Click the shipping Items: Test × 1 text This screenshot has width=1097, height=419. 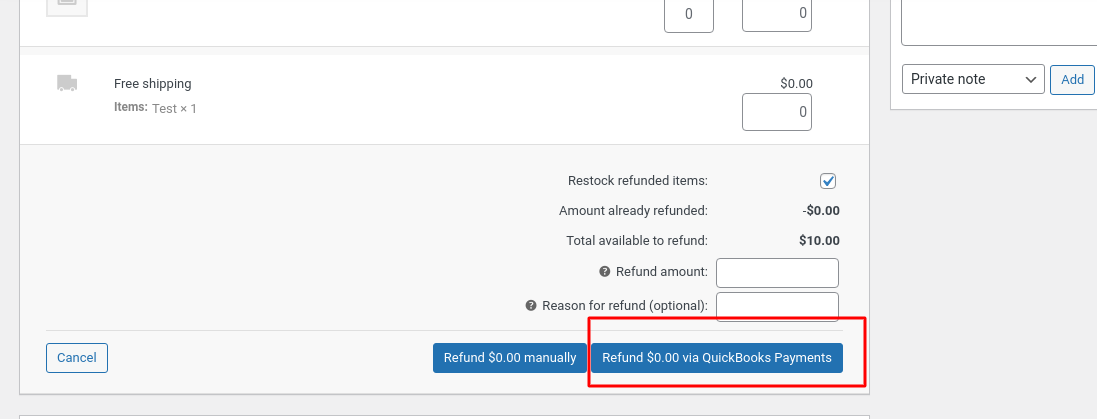155,108
